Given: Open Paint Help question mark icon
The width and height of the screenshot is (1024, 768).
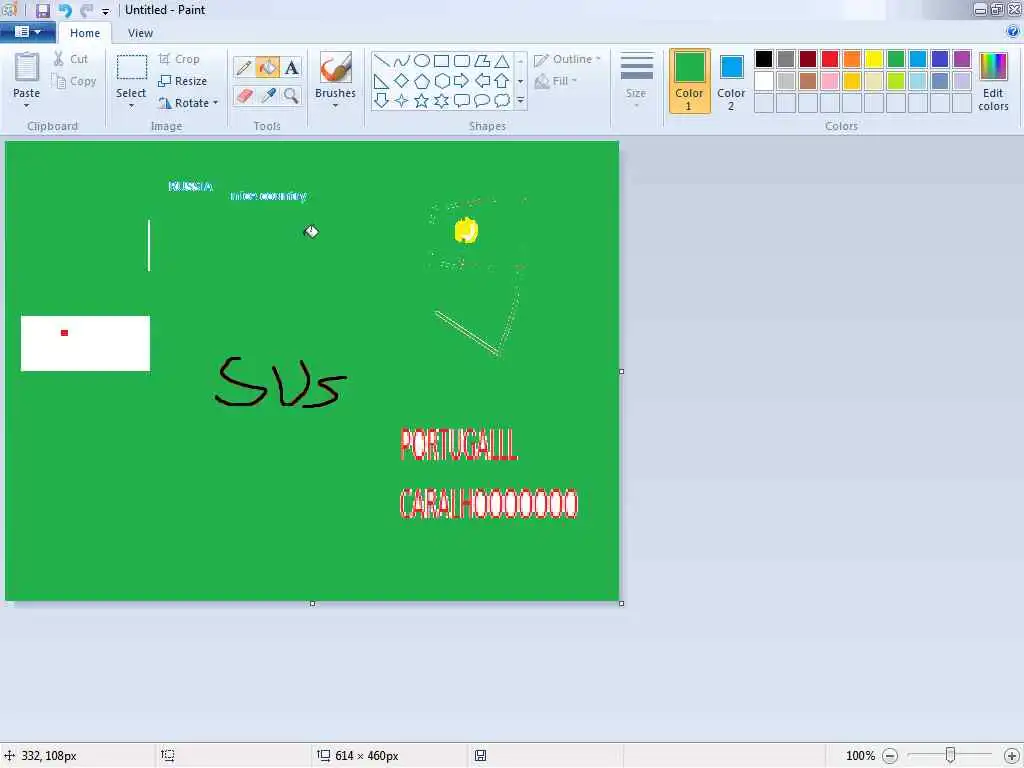Looking at the screenshot, I should pos(1013,31).
